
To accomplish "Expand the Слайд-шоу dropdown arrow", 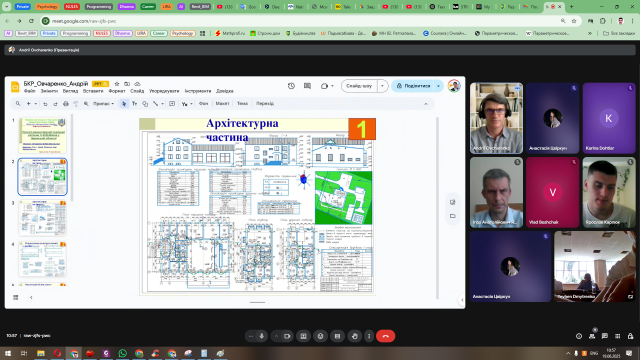I will [x=382, y=86].
